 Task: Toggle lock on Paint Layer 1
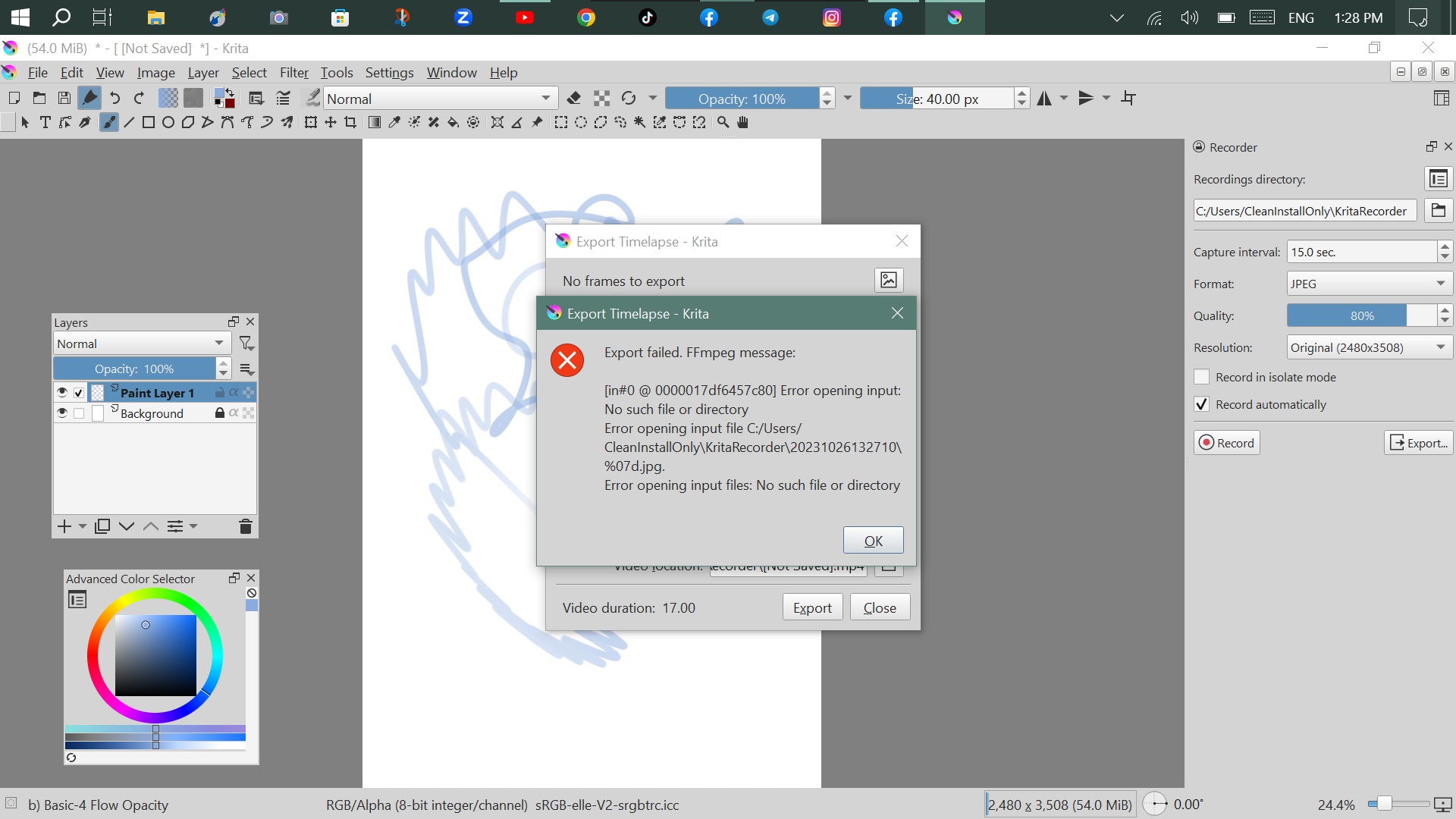[x=219, y=392]
